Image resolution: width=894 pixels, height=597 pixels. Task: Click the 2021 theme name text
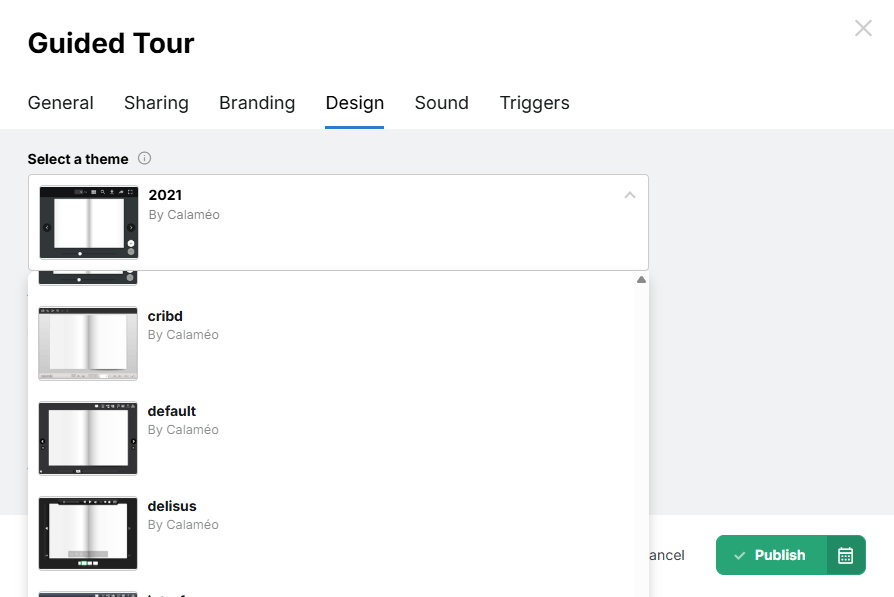tap(165, 195)
